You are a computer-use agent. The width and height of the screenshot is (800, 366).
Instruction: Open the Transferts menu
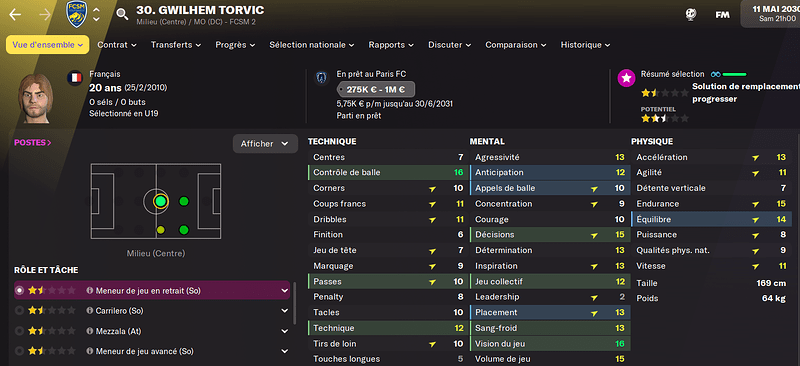(x=175, y=45)
